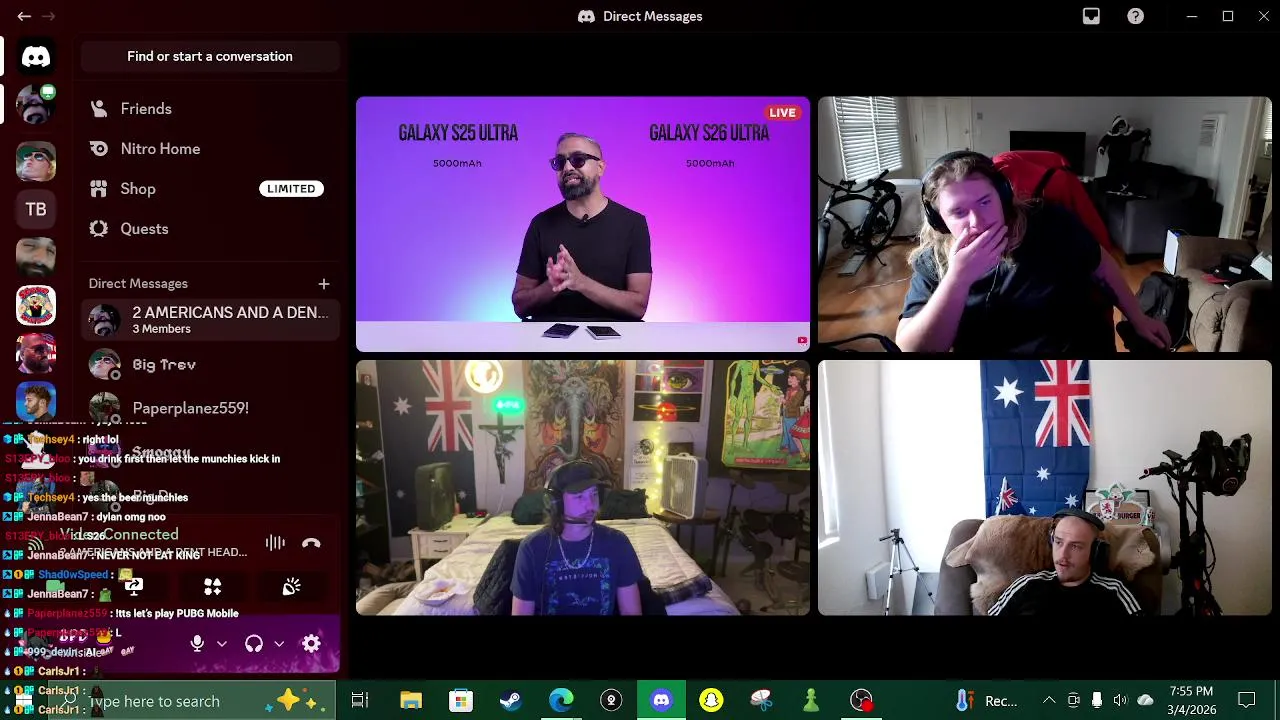Focus the webcam tile with black gaming chair
The height and width of the screenshot is (720, 1280).
[1045, 224]
